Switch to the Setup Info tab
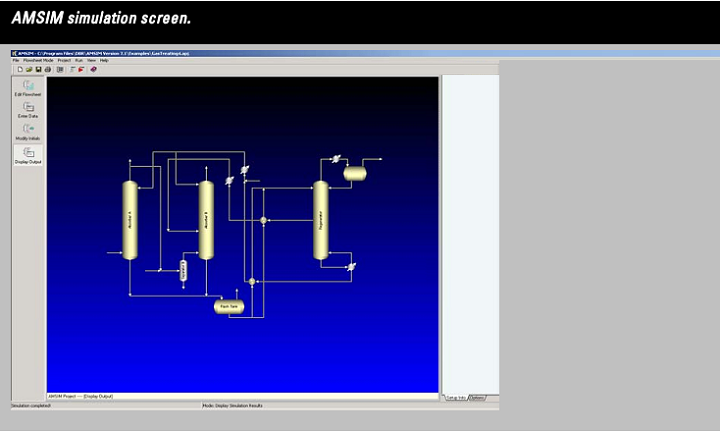720x432 pixels. (456, 398)
